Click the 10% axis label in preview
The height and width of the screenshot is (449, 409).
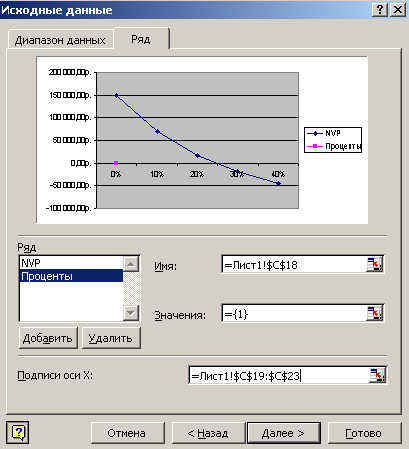tap(157, 174)
